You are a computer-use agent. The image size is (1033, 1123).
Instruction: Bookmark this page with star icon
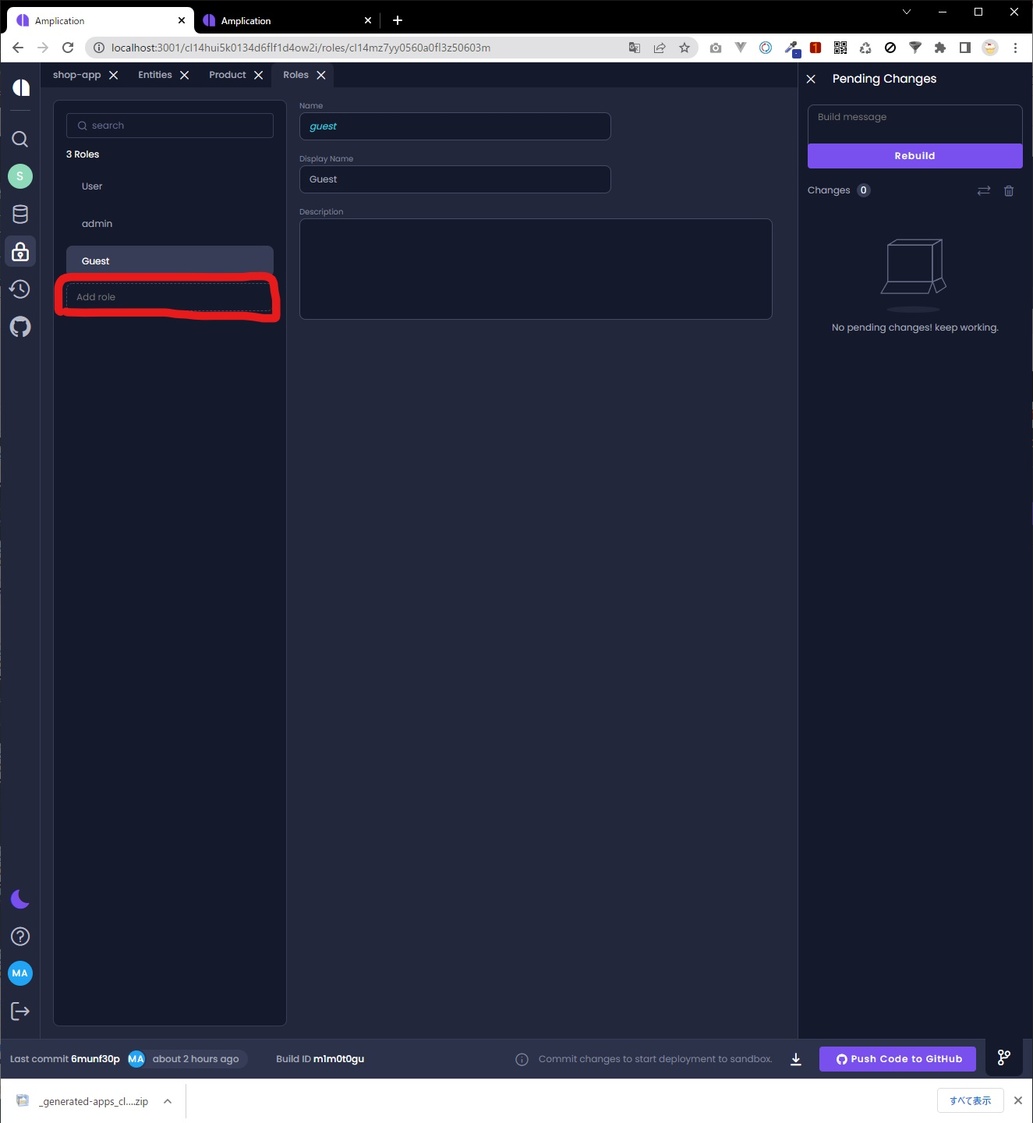click(x=684, y=48)
